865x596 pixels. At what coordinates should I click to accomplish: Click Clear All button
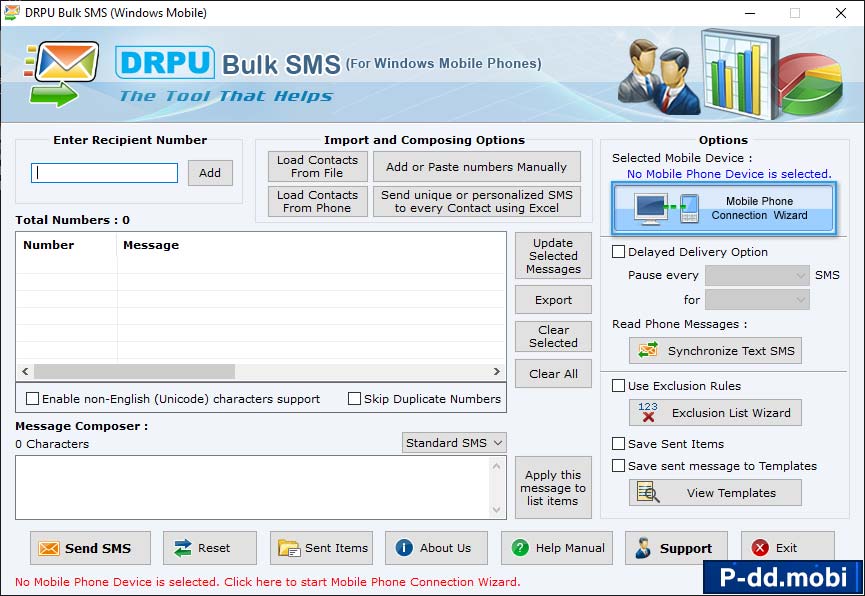point(553,374)
